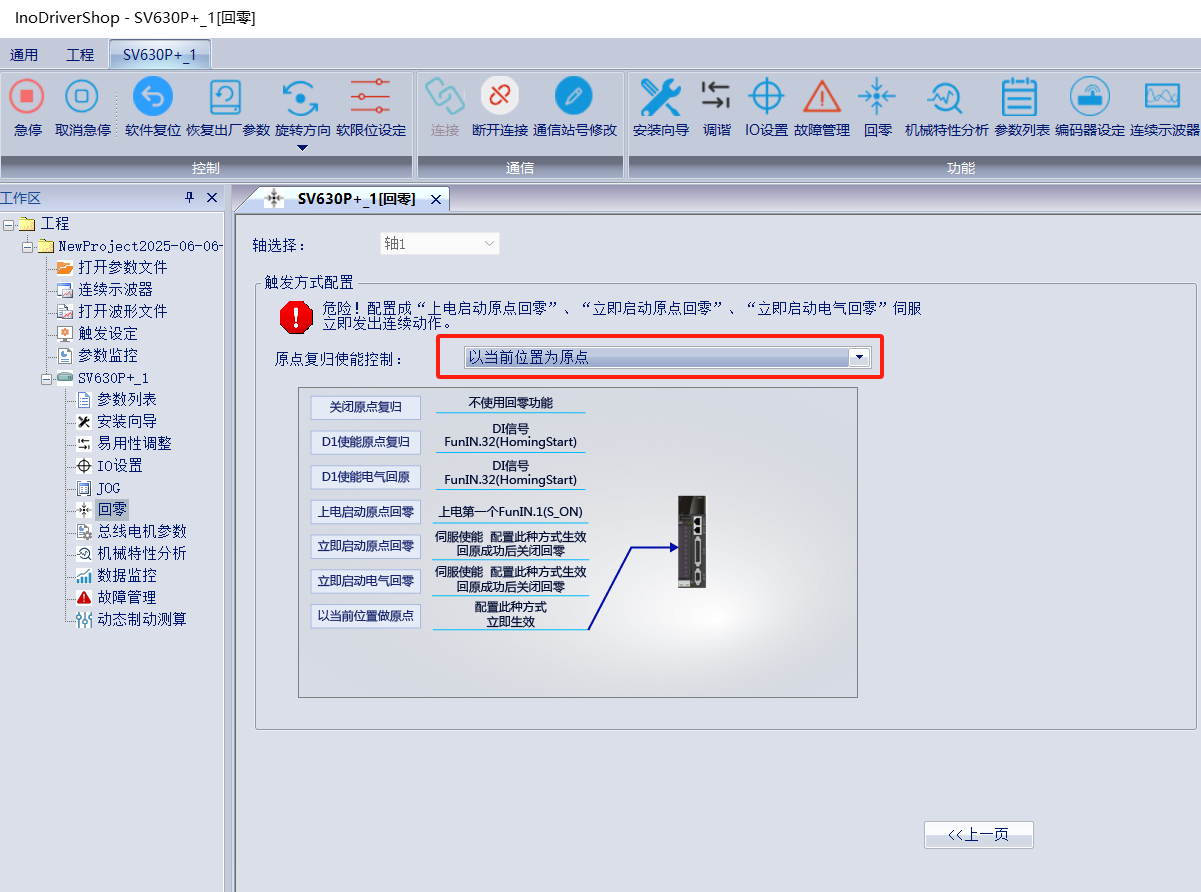Switch to the 通用 ribbon tab
1201x892 pixels.
24,55
